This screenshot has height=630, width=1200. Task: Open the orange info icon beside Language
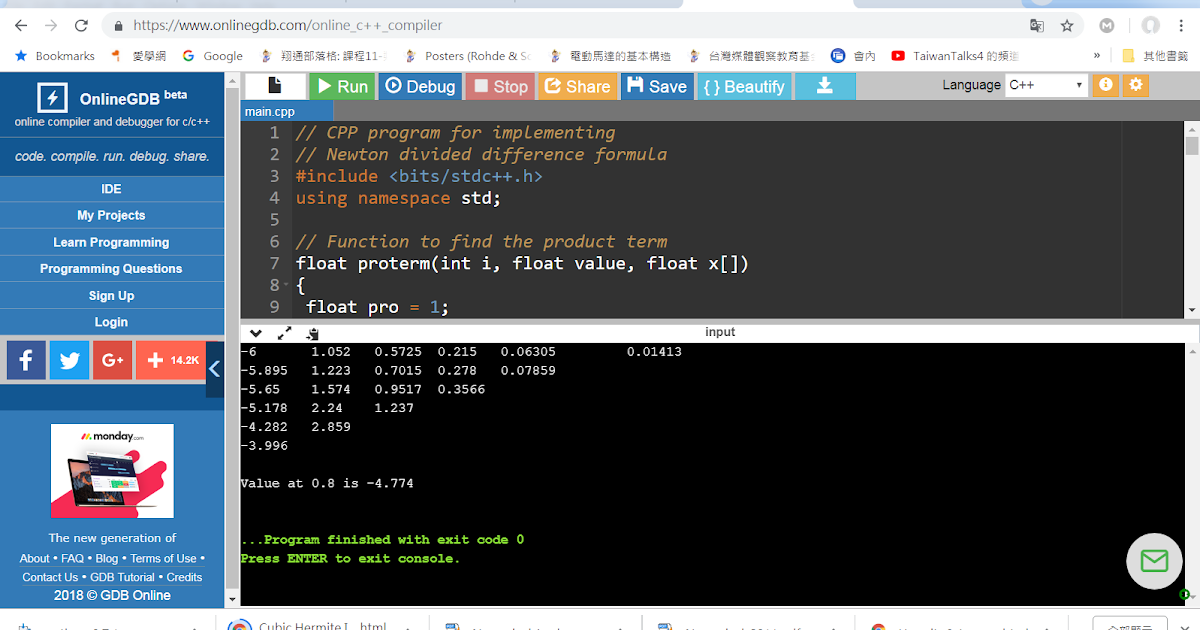[1106, 85]
